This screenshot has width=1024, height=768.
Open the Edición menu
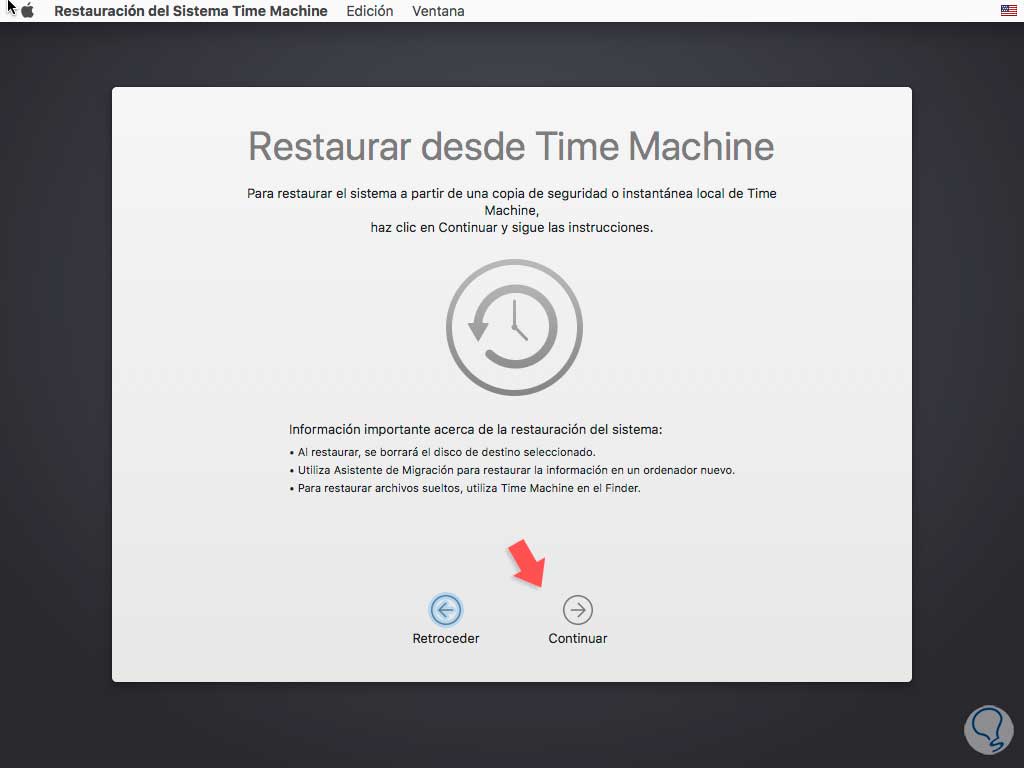(370, 11)
